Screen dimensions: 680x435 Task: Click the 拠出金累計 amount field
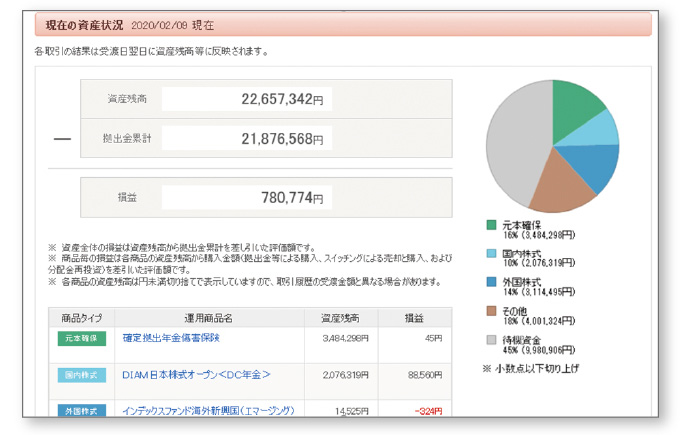point(246,139)
